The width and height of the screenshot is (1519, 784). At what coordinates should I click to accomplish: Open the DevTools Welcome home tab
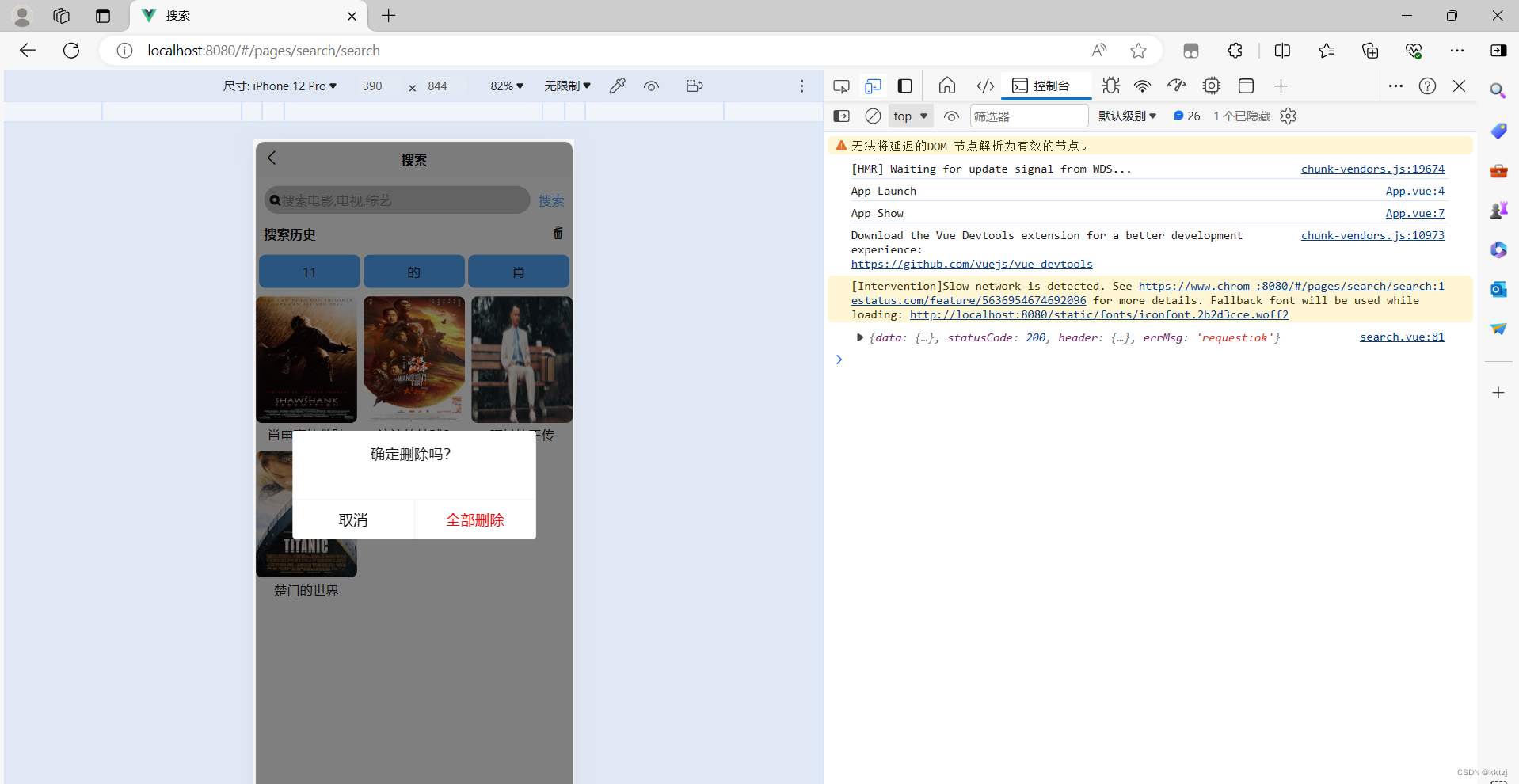(946, 86)
